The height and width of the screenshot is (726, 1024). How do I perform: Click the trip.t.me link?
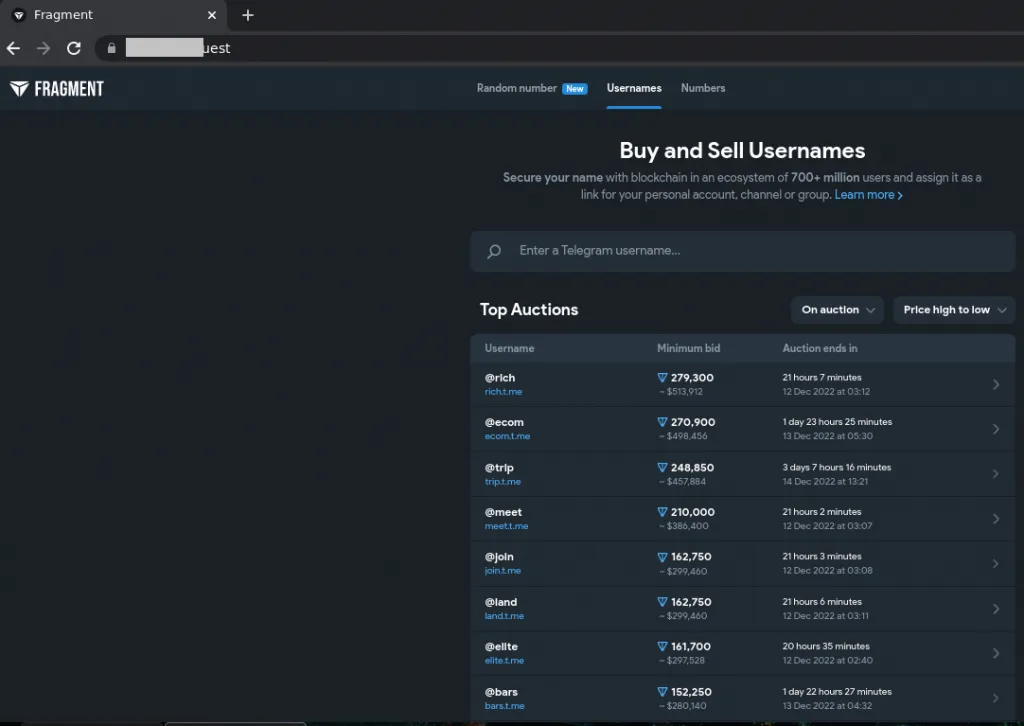tap(503, 481)
